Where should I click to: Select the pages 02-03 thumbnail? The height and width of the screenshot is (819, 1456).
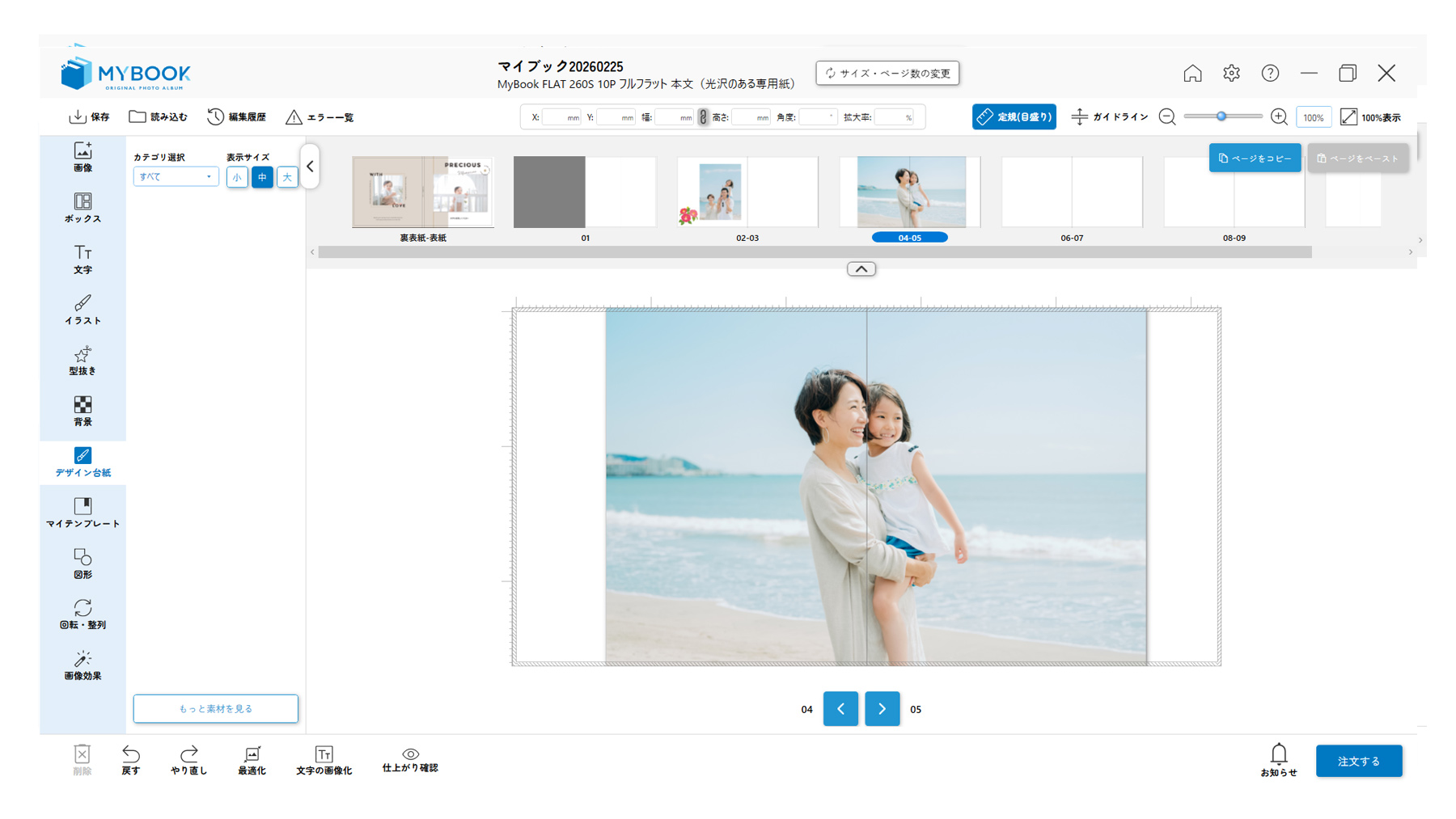pos(747,192)
